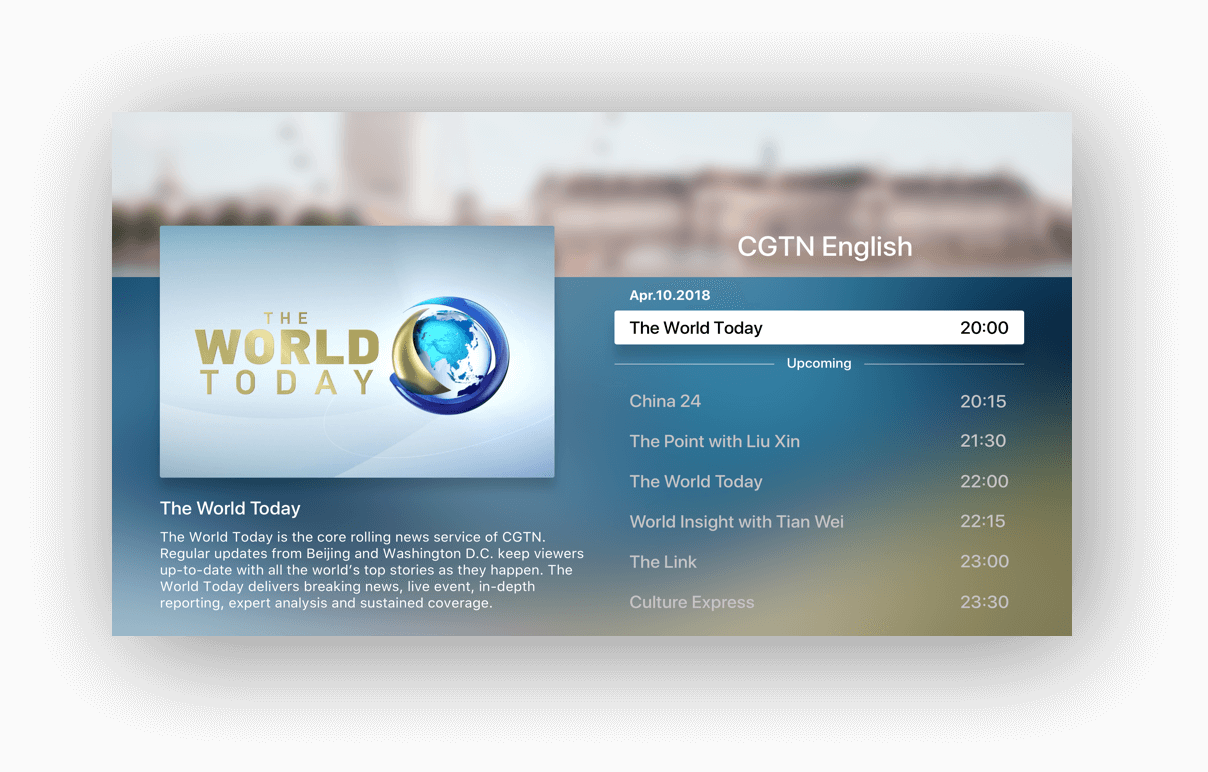Click the CGTN English channel title
The image size is (1208, 772).
click(825, 247)
